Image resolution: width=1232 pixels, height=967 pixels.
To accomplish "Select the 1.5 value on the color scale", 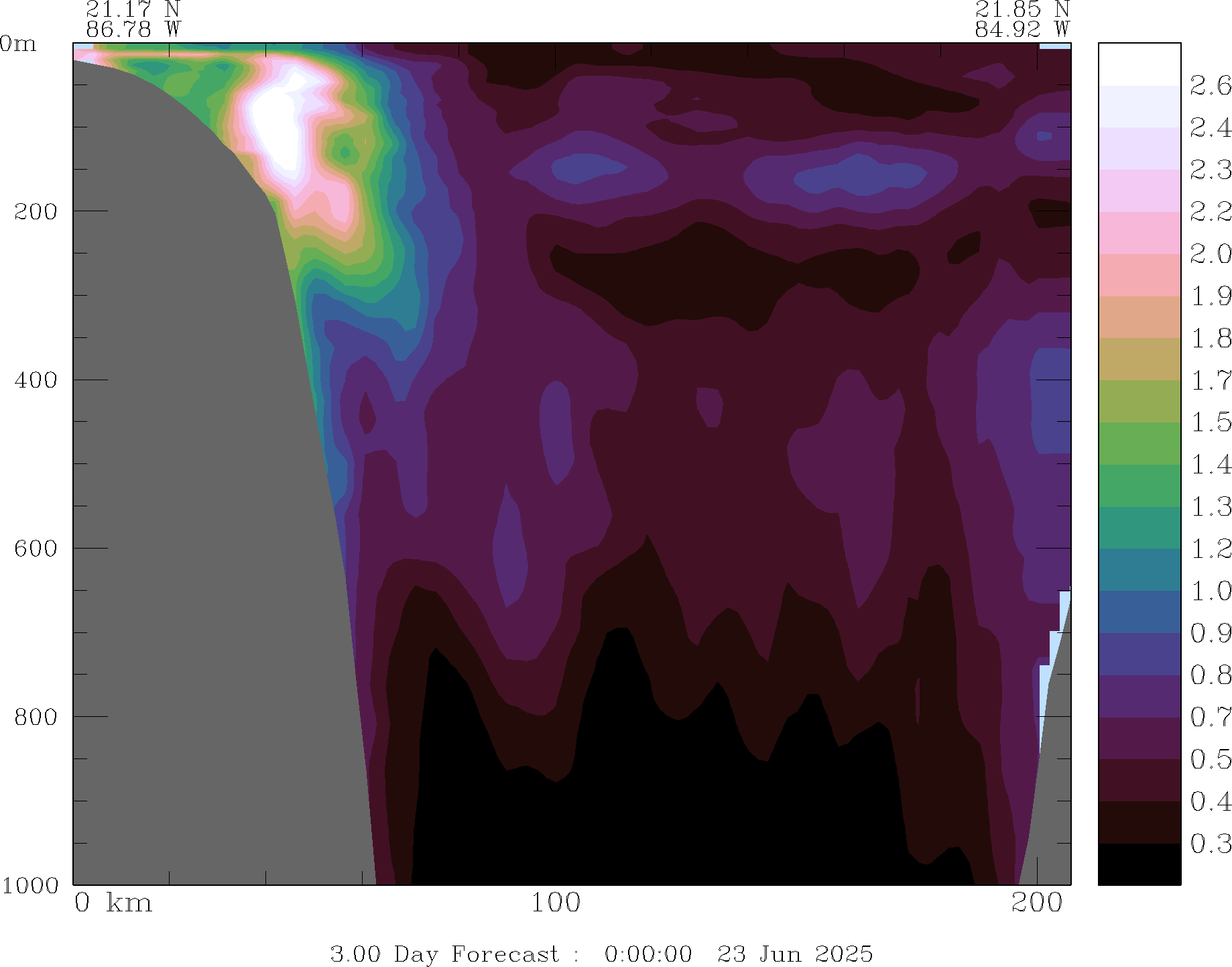I will (x=1210, y=422).
